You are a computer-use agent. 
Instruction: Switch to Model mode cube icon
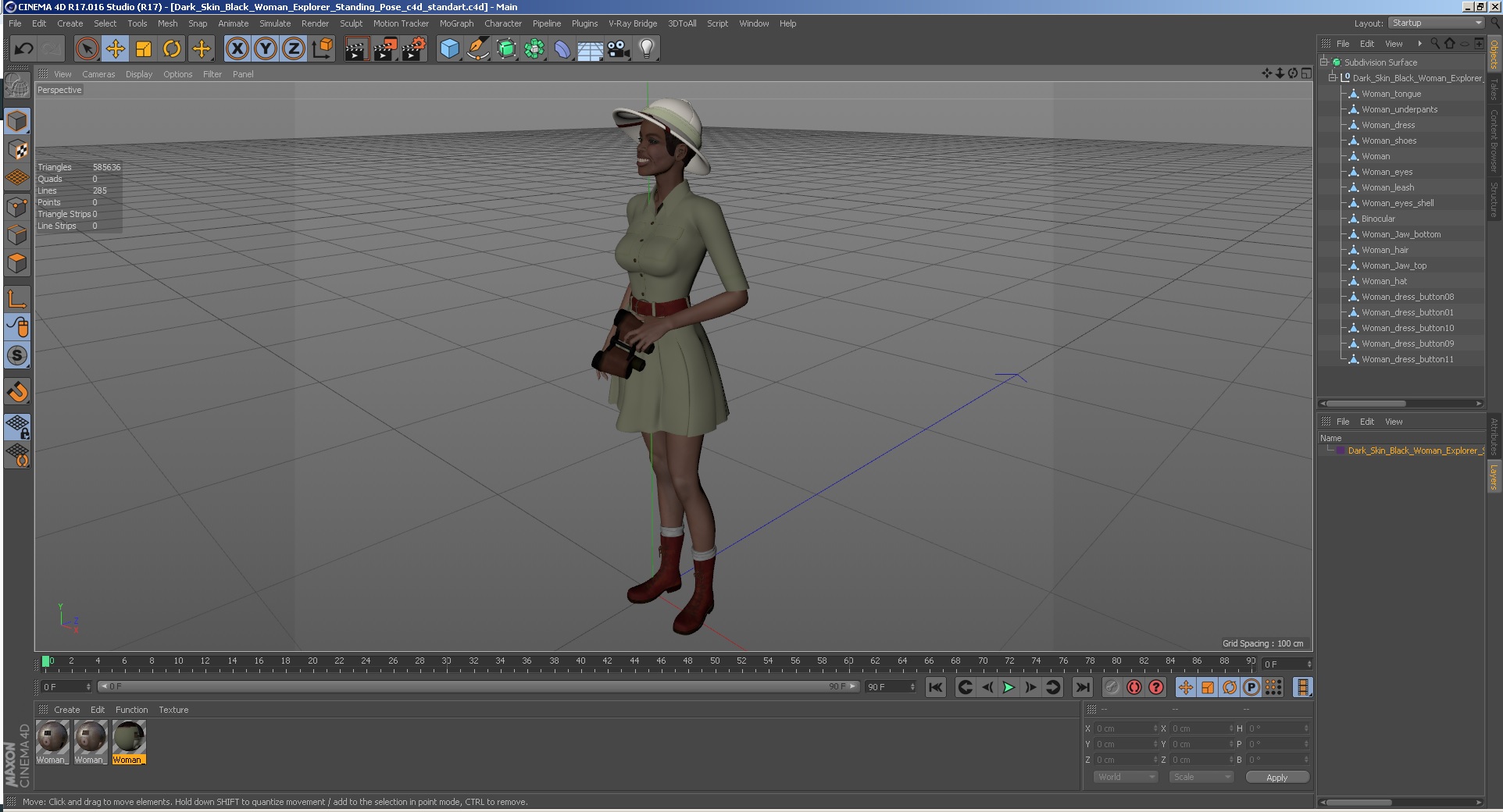point(17,121)
